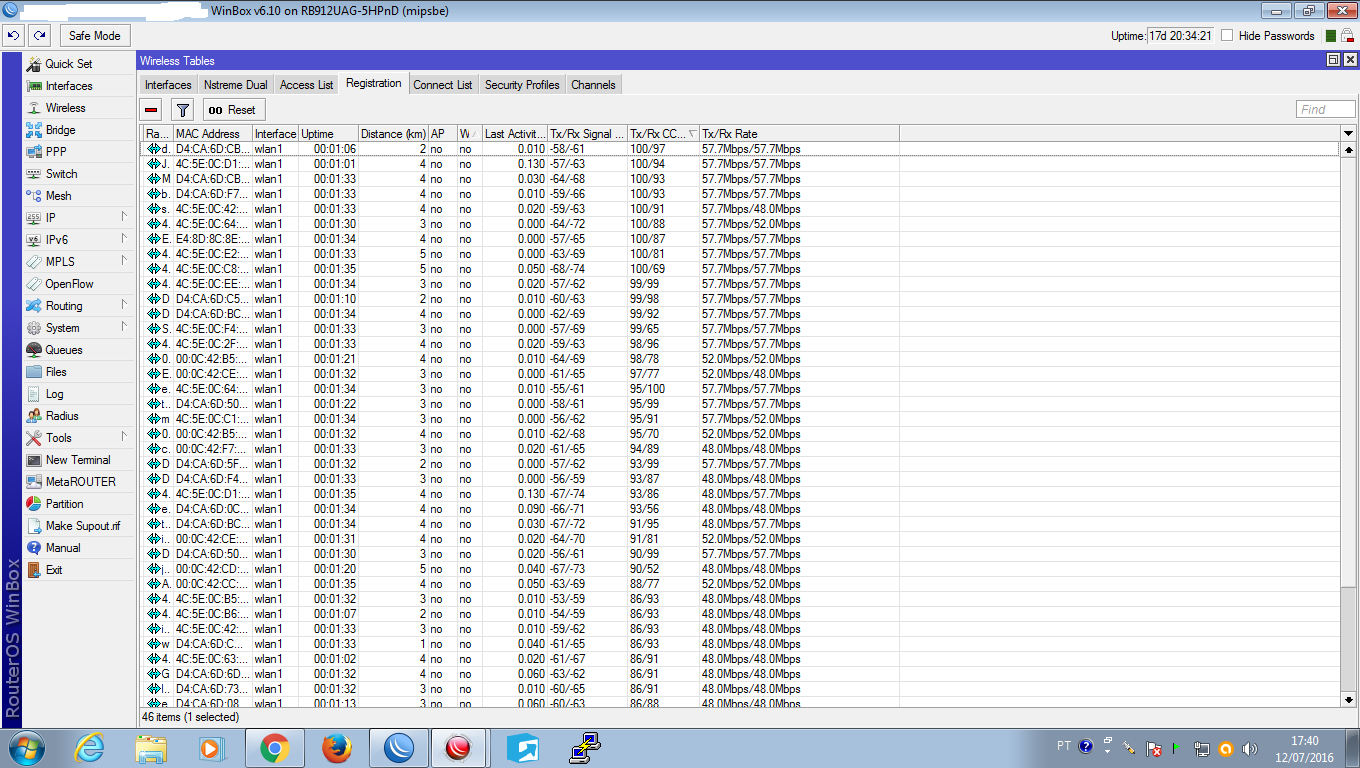The height and width of the screenshot is (768, 1360).
Task: Open the table columns dropdown arrow
Action: click(1348, 134)
